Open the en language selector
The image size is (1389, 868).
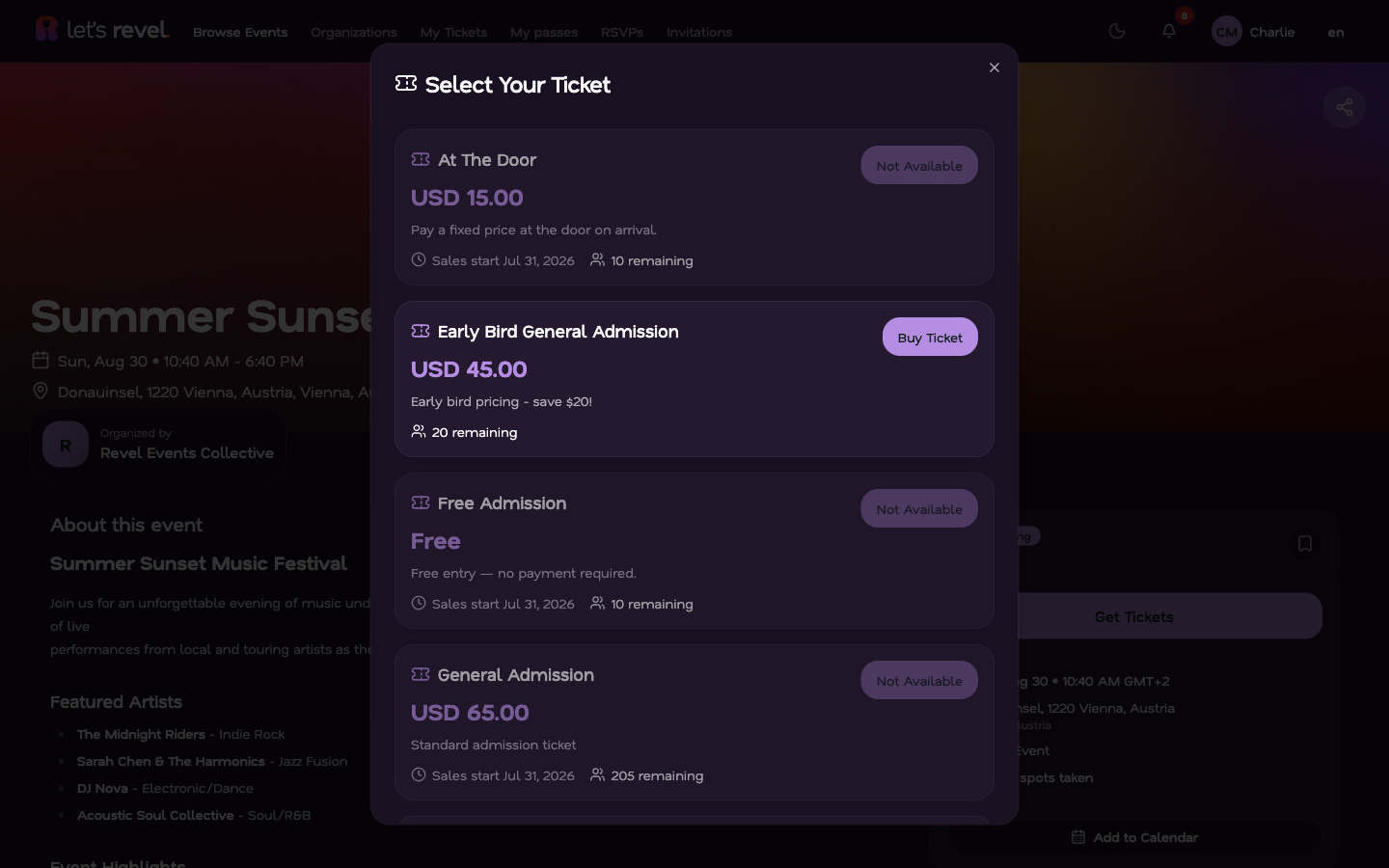coord(1336,32)
